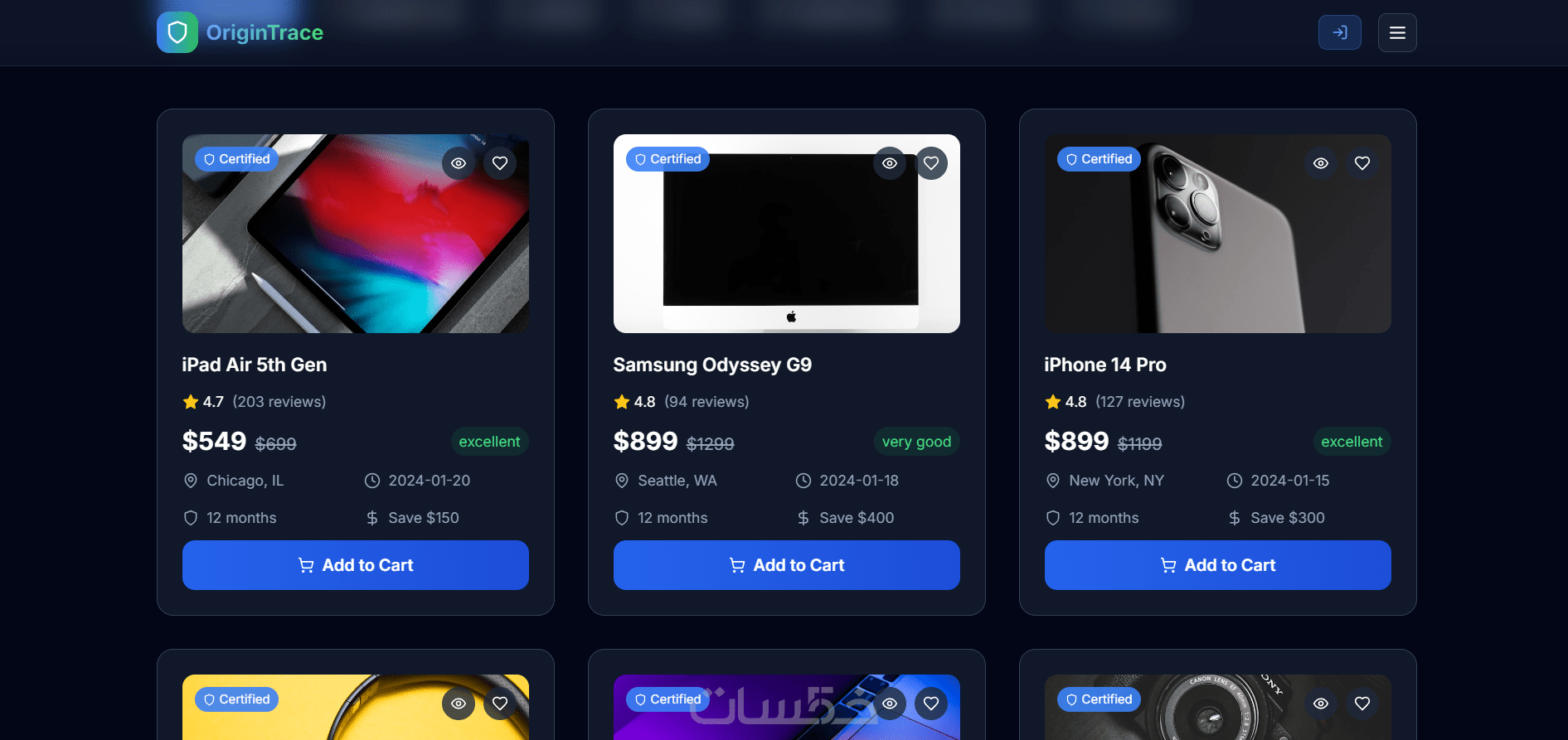Quick view Samsung Odyssey G9 eye icon
Viewport: 1568px width, 740px height.
point(890,163)
